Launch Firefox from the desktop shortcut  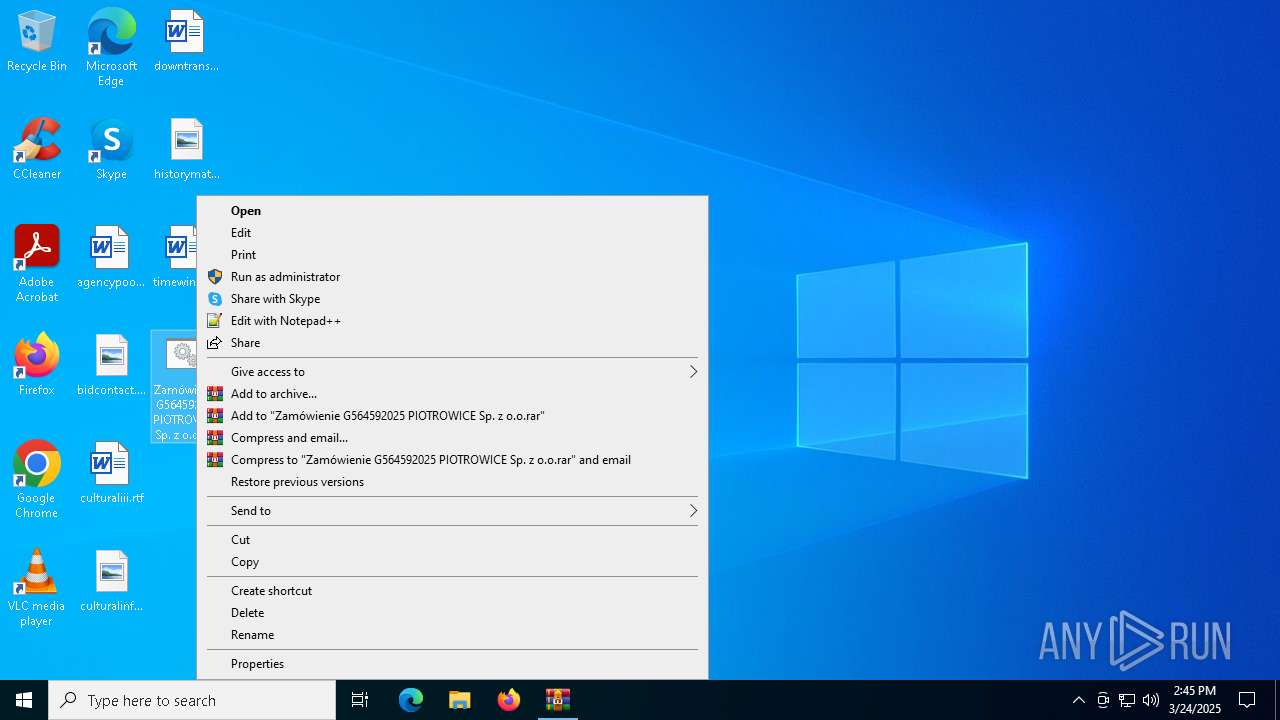37,366
